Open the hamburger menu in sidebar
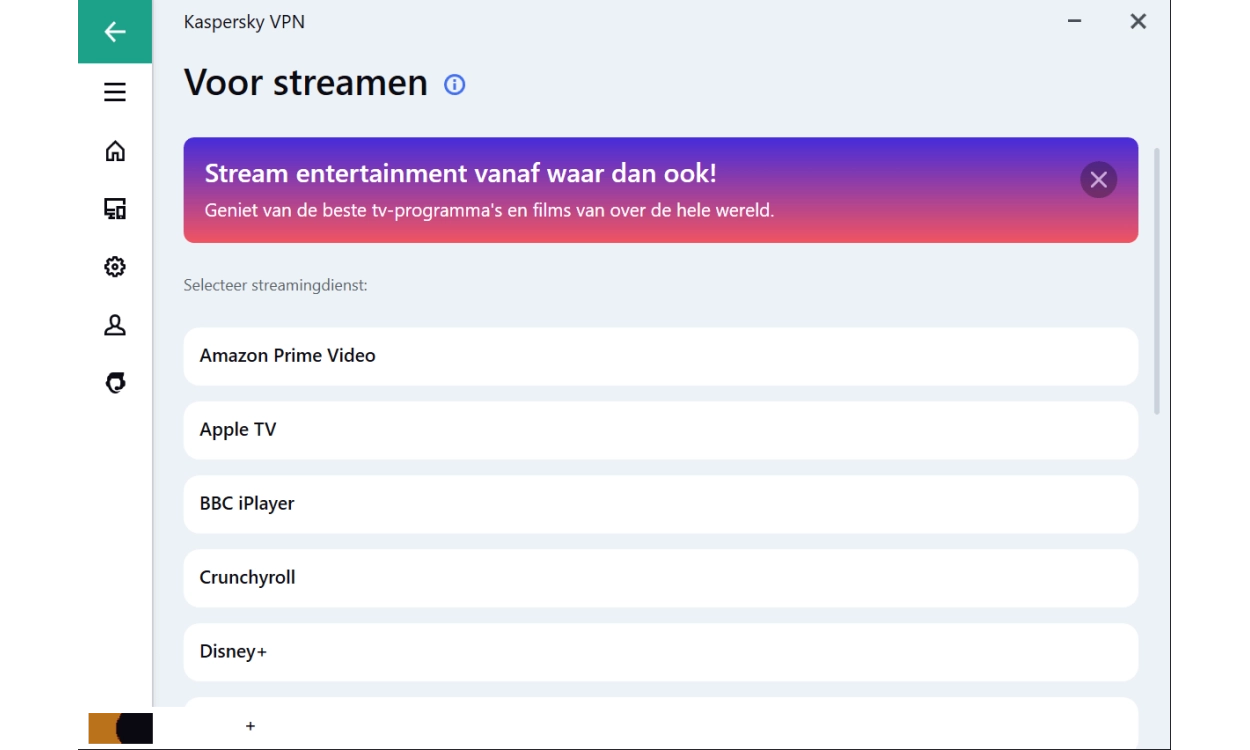 coord(115,93)
